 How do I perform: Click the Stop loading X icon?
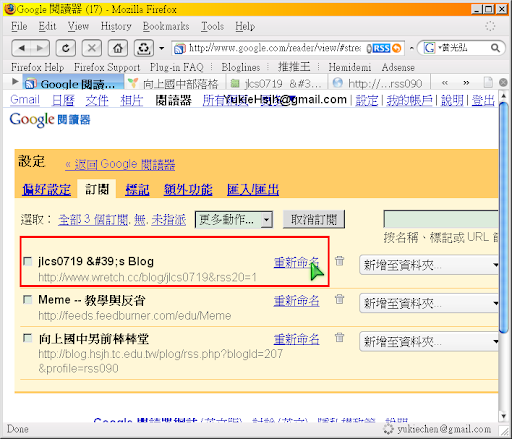[x=92, y=48]
